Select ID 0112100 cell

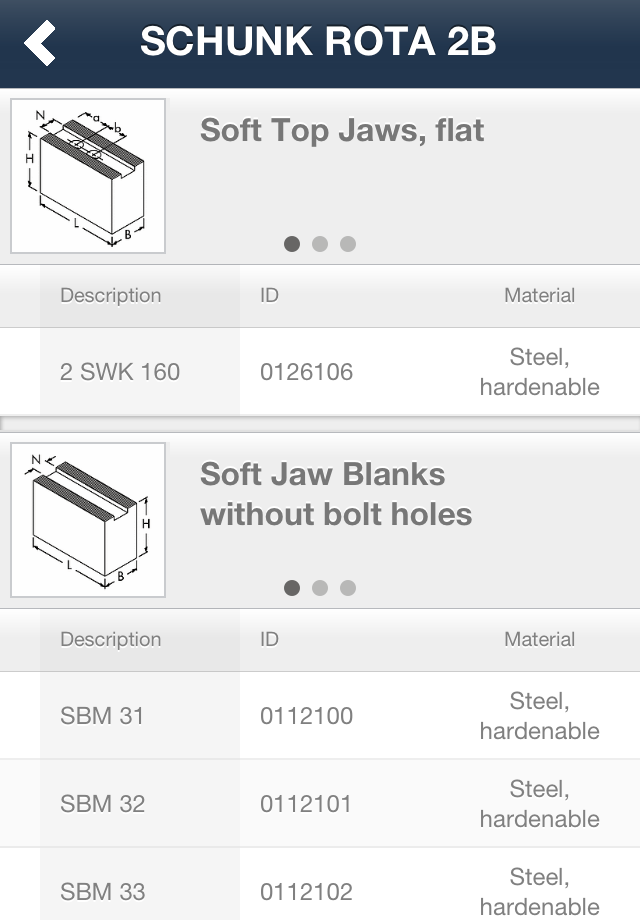click(x=306, y=716)
